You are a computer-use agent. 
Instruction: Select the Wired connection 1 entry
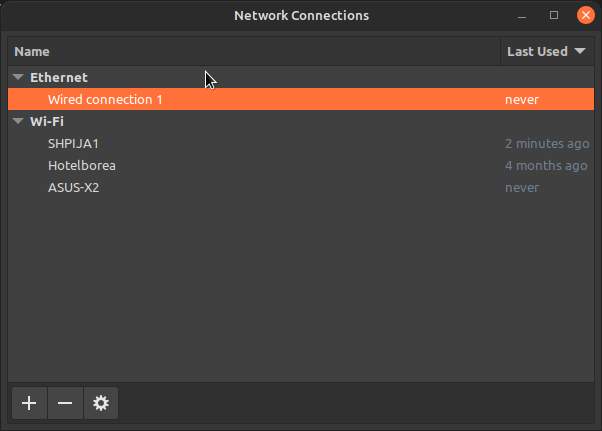[301, 99]
